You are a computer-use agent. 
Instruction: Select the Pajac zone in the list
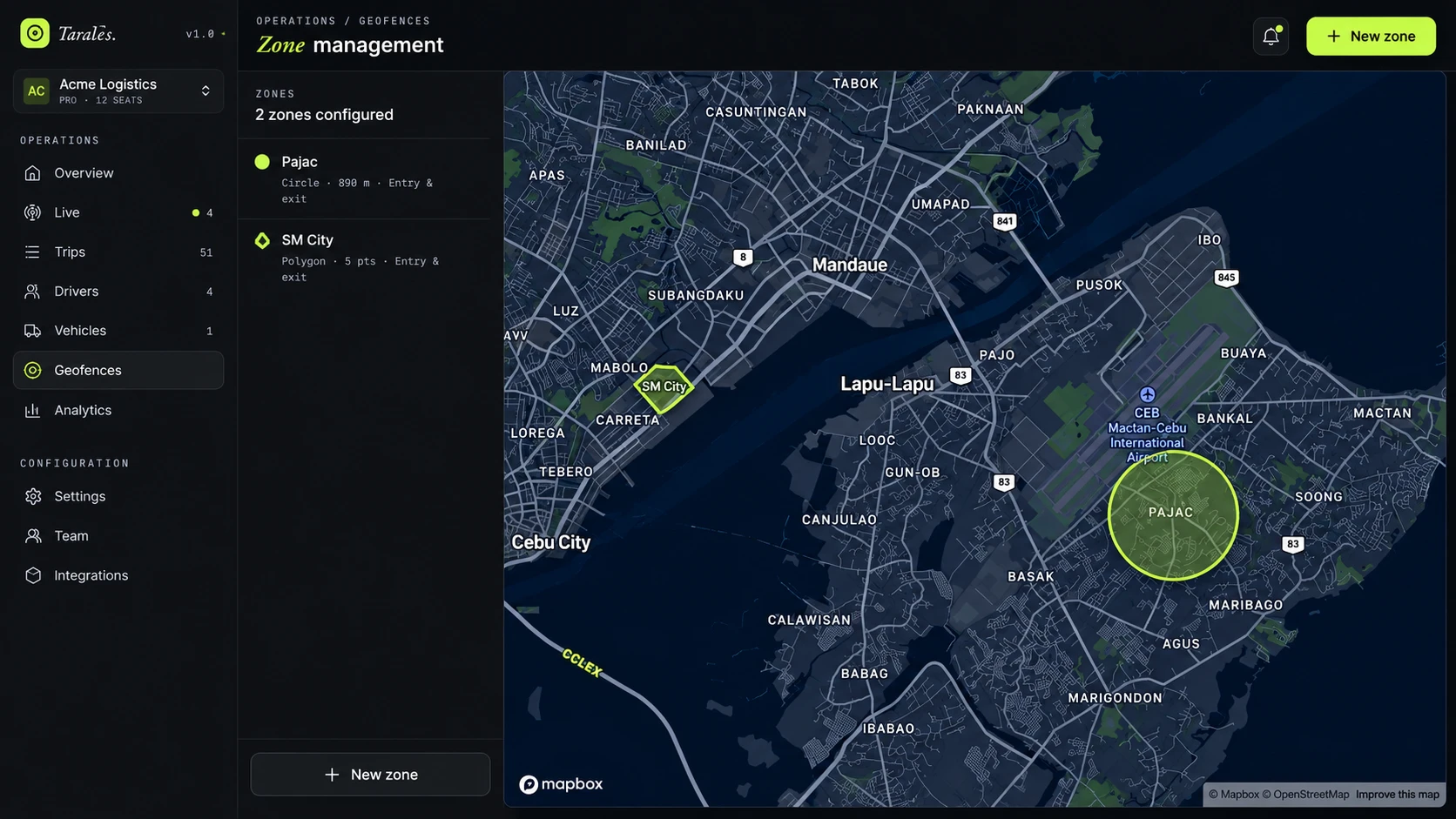coord(364,179)
